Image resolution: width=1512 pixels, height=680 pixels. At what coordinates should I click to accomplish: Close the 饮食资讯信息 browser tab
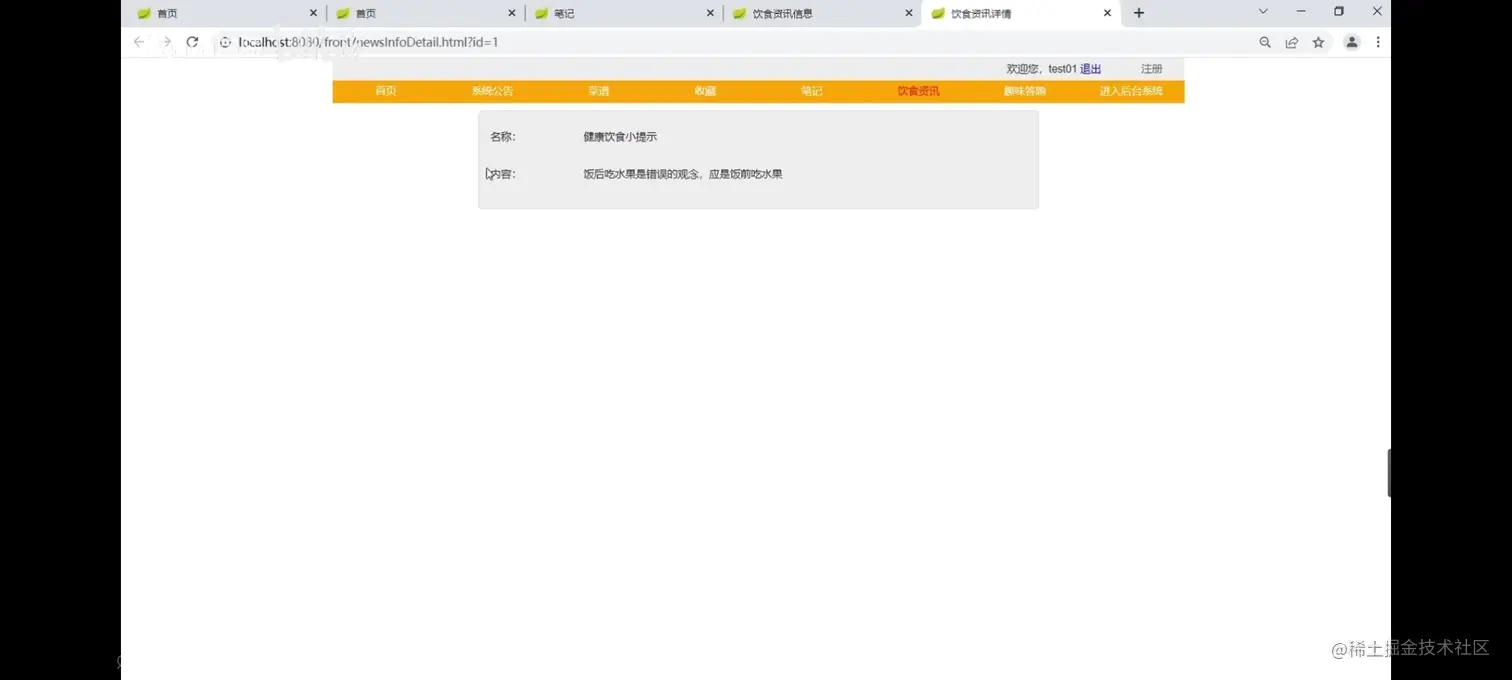tap(909, 13)
